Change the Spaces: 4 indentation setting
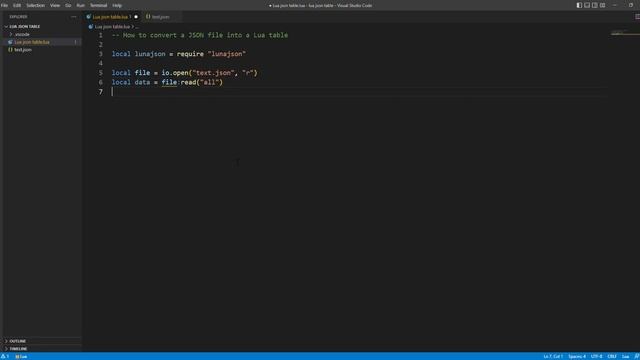 [577, 356]
